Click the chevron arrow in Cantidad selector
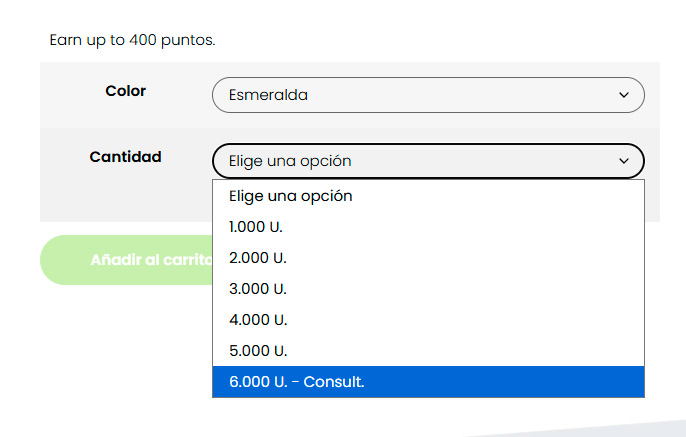 click(x=624, y=161)
